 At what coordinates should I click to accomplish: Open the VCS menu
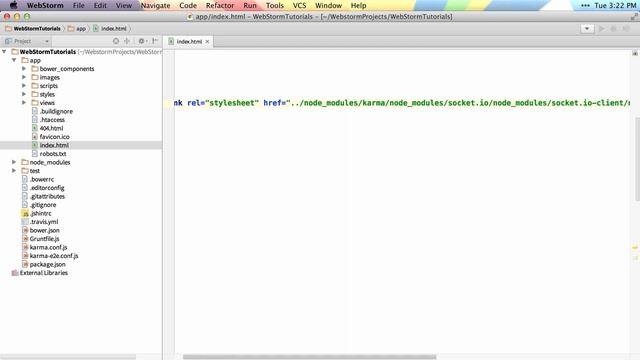click(299, 5)
